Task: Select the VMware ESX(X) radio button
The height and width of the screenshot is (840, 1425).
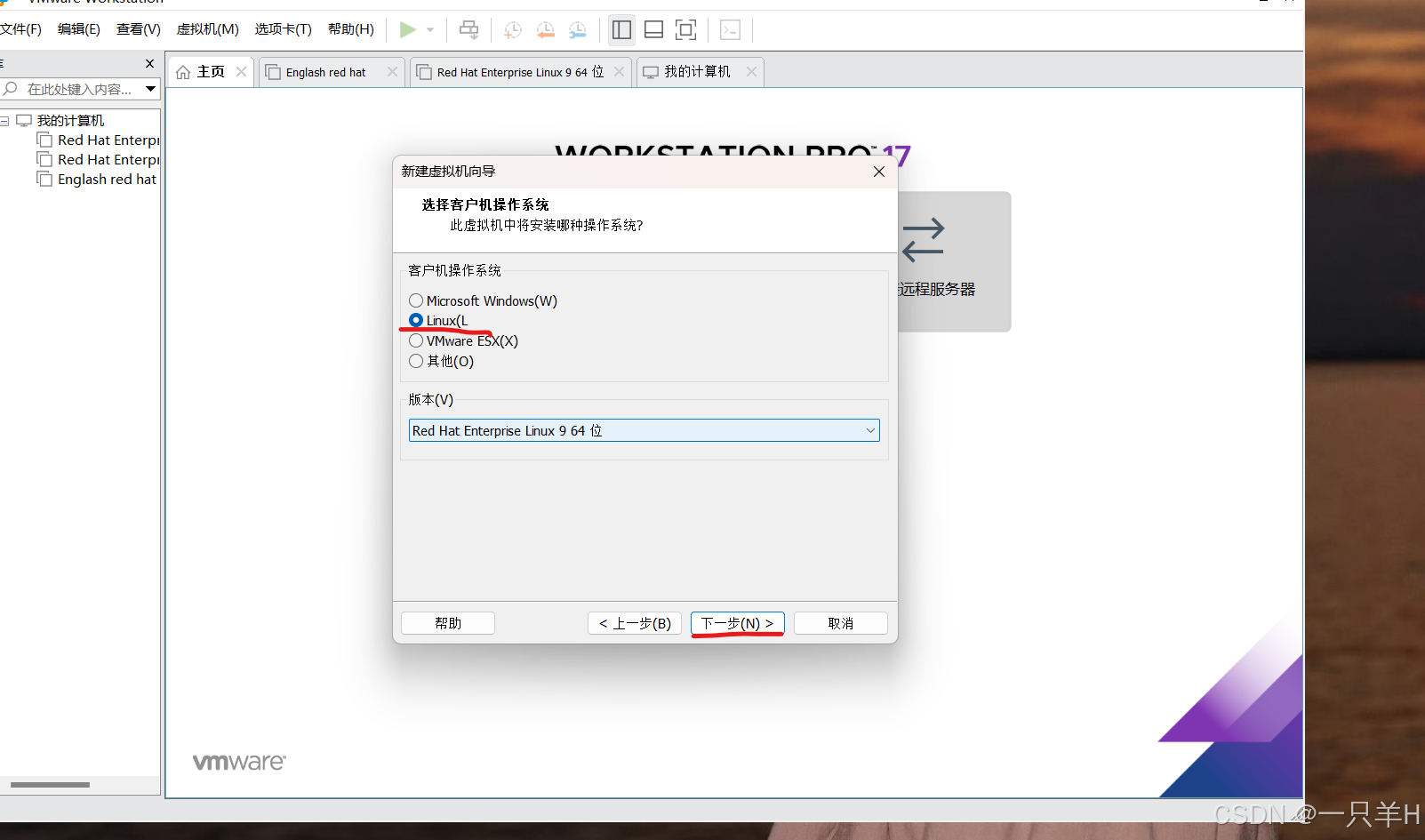Action: tap(416, 340)
